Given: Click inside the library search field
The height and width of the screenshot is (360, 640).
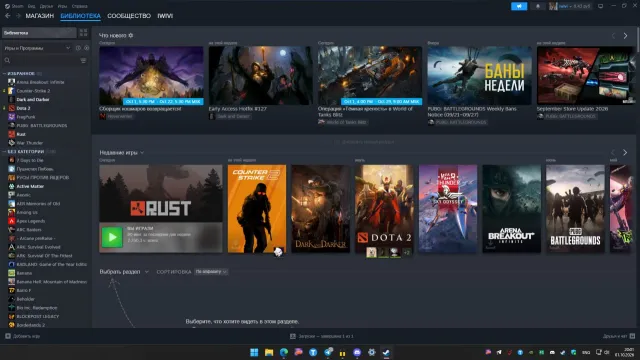Looking at the screenshot, I should 45,60.
